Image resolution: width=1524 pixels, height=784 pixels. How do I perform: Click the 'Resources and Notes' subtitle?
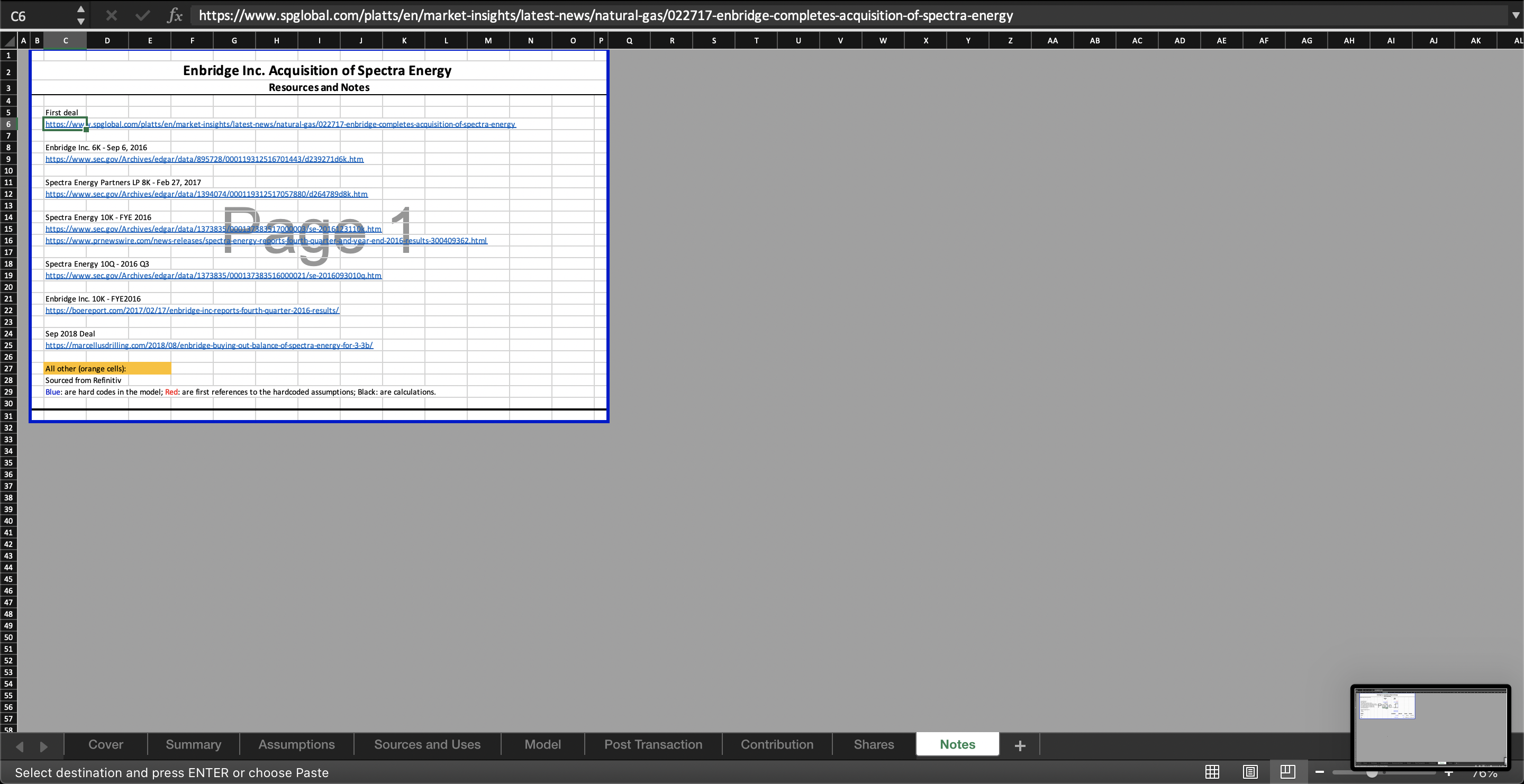pyautogui.click(x=319, y=87)
